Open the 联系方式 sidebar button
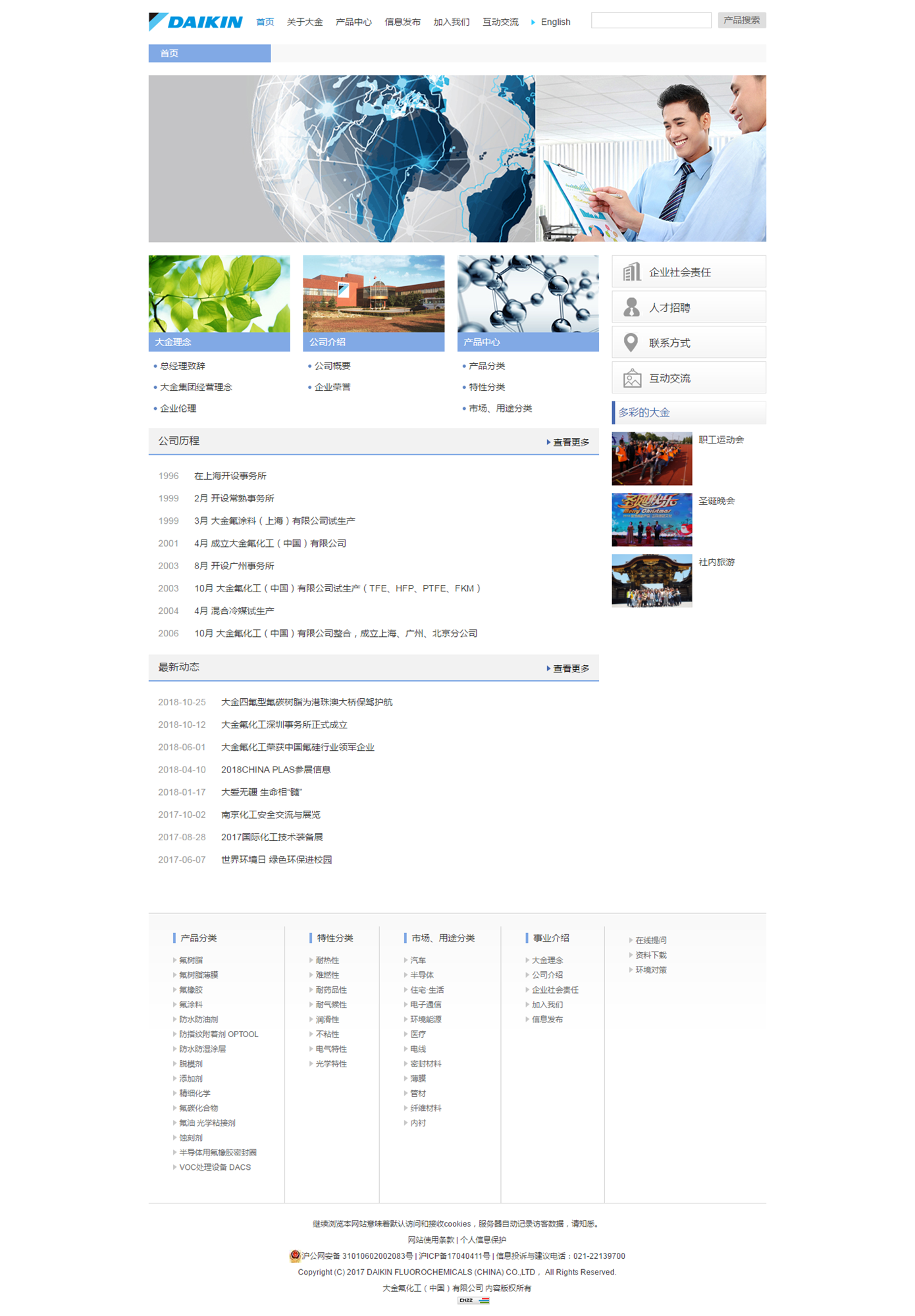915x1316 pixels. click(689, 343)
